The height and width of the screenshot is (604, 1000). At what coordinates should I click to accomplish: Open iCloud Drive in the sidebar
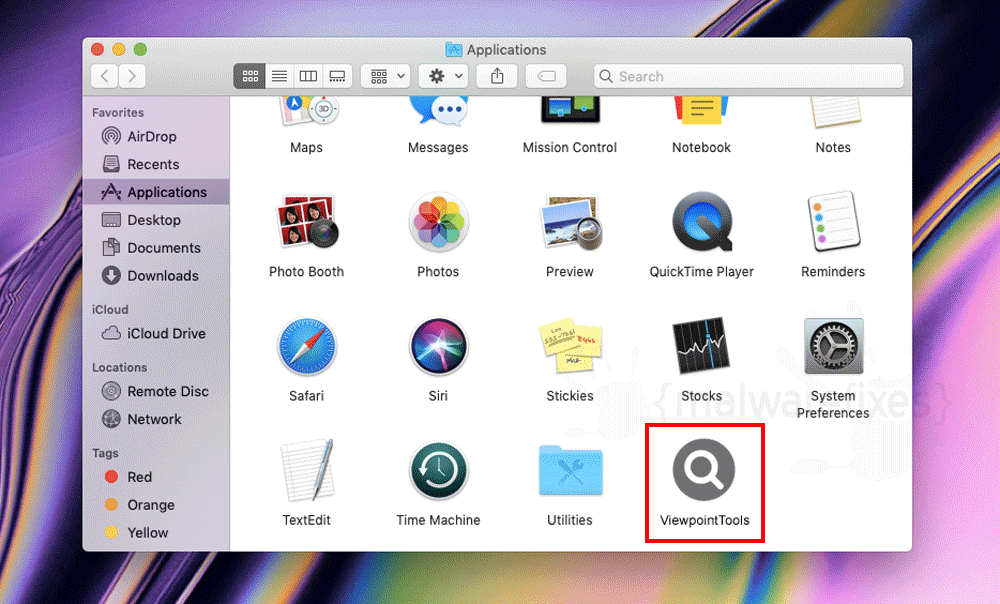pos(156,334)
